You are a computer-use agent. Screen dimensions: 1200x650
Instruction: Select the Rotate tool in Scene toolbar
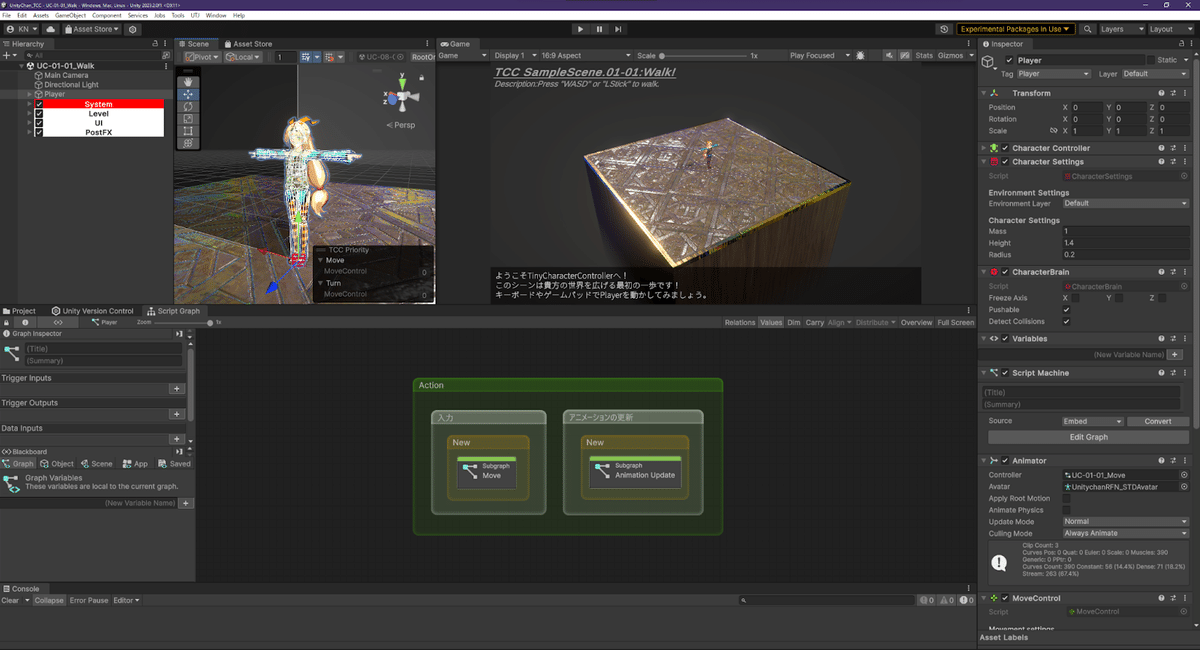186,106
